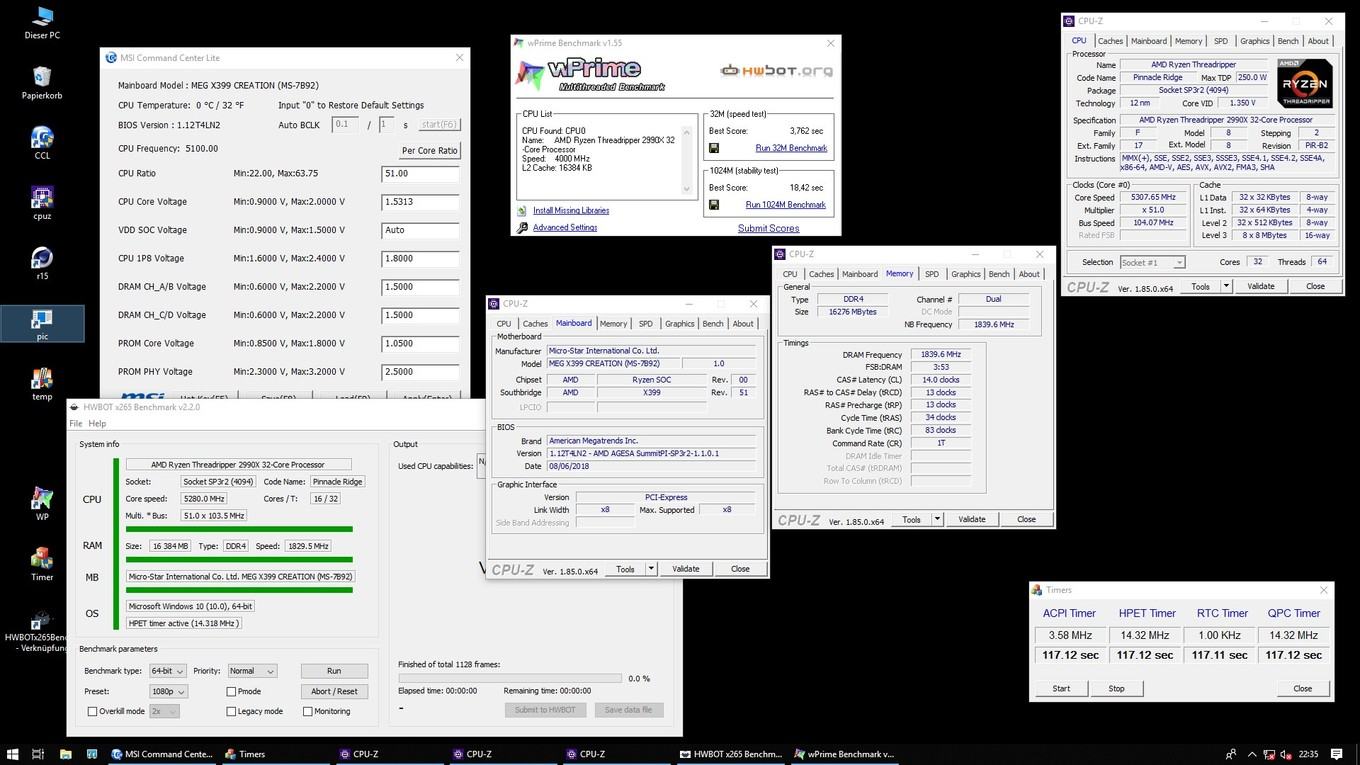The height and width of the screenshot is (765, 1360).
Task: Click the Run 32M Benchmark link
Action: [x=791, y=148]
